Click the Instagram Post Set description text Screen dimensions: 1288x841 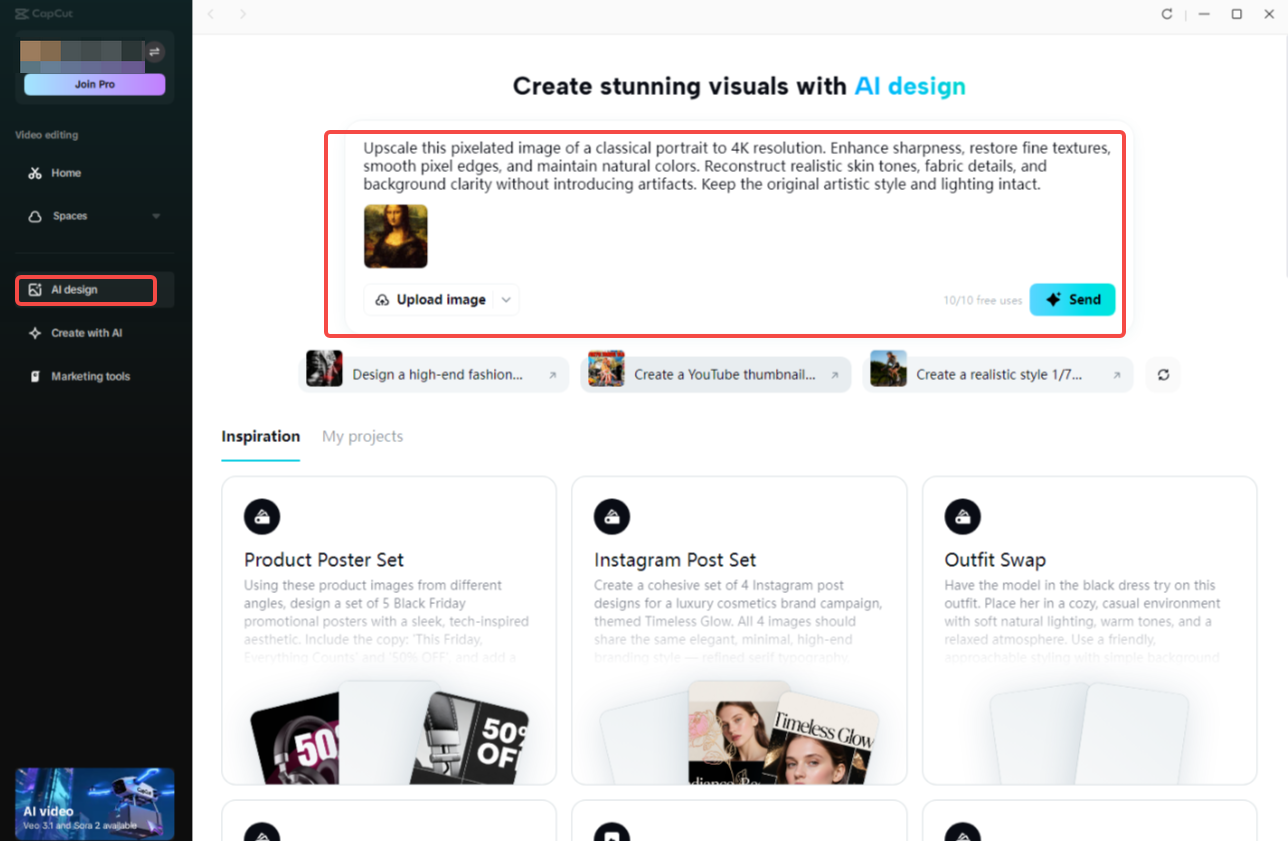738,621
